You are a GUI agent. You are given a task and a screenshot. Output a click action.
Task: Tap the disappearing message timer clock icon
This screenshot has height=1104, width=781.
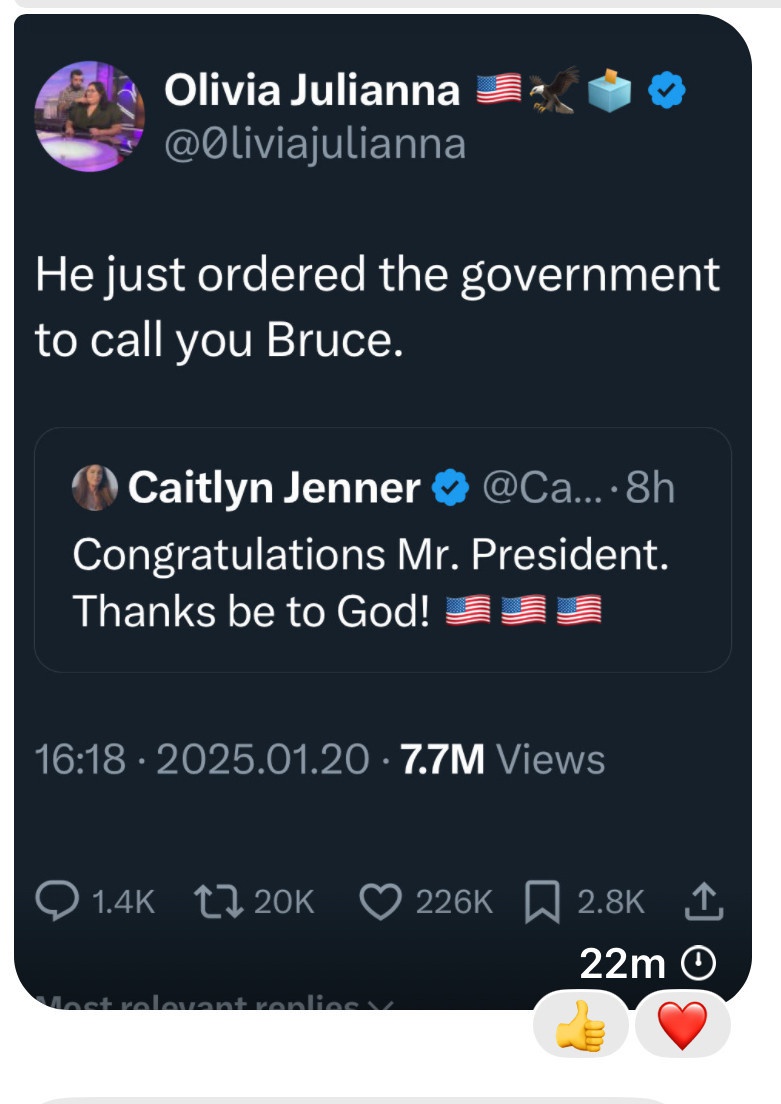coord(697,964)
